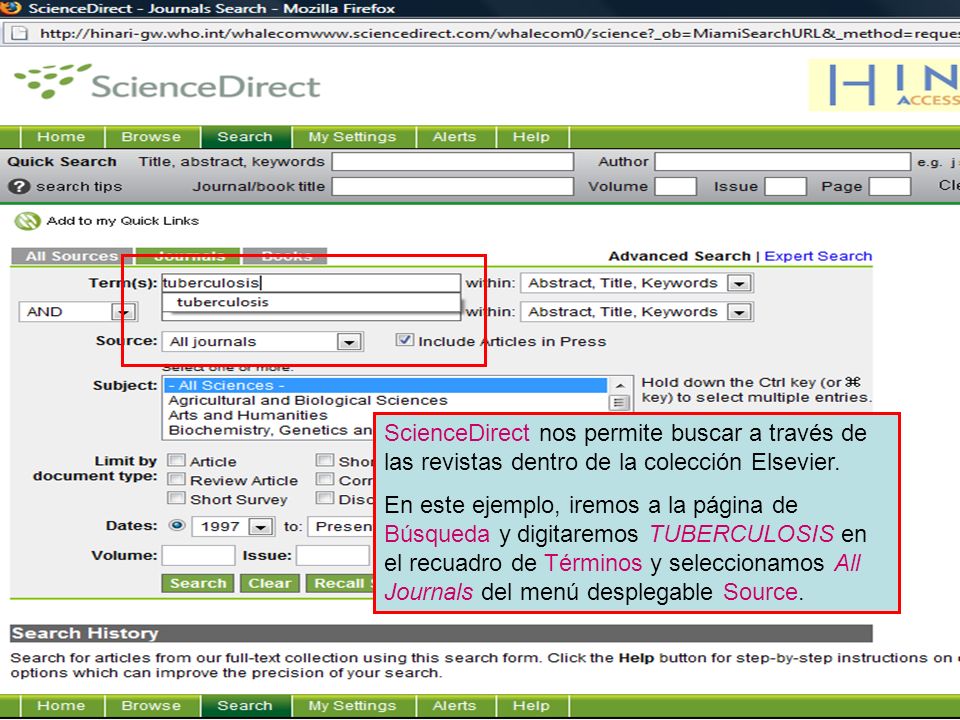Click the Recall Search button
Image resolution: width=960 pixels, height=720 pixels.
(340, 583)
